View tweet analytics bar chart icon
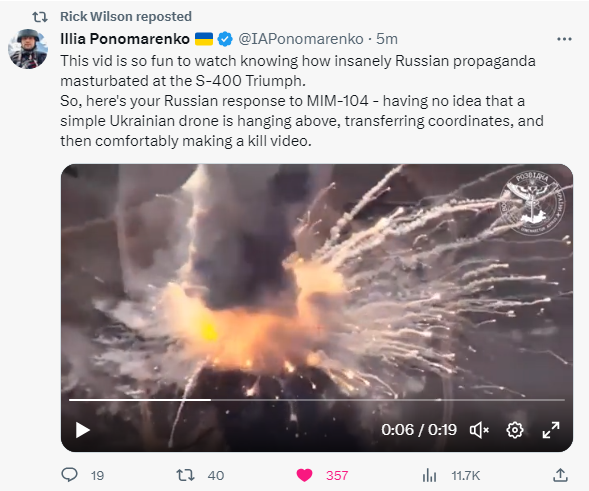Viewport: 589px width, 491px height. (x=429, y=475)
